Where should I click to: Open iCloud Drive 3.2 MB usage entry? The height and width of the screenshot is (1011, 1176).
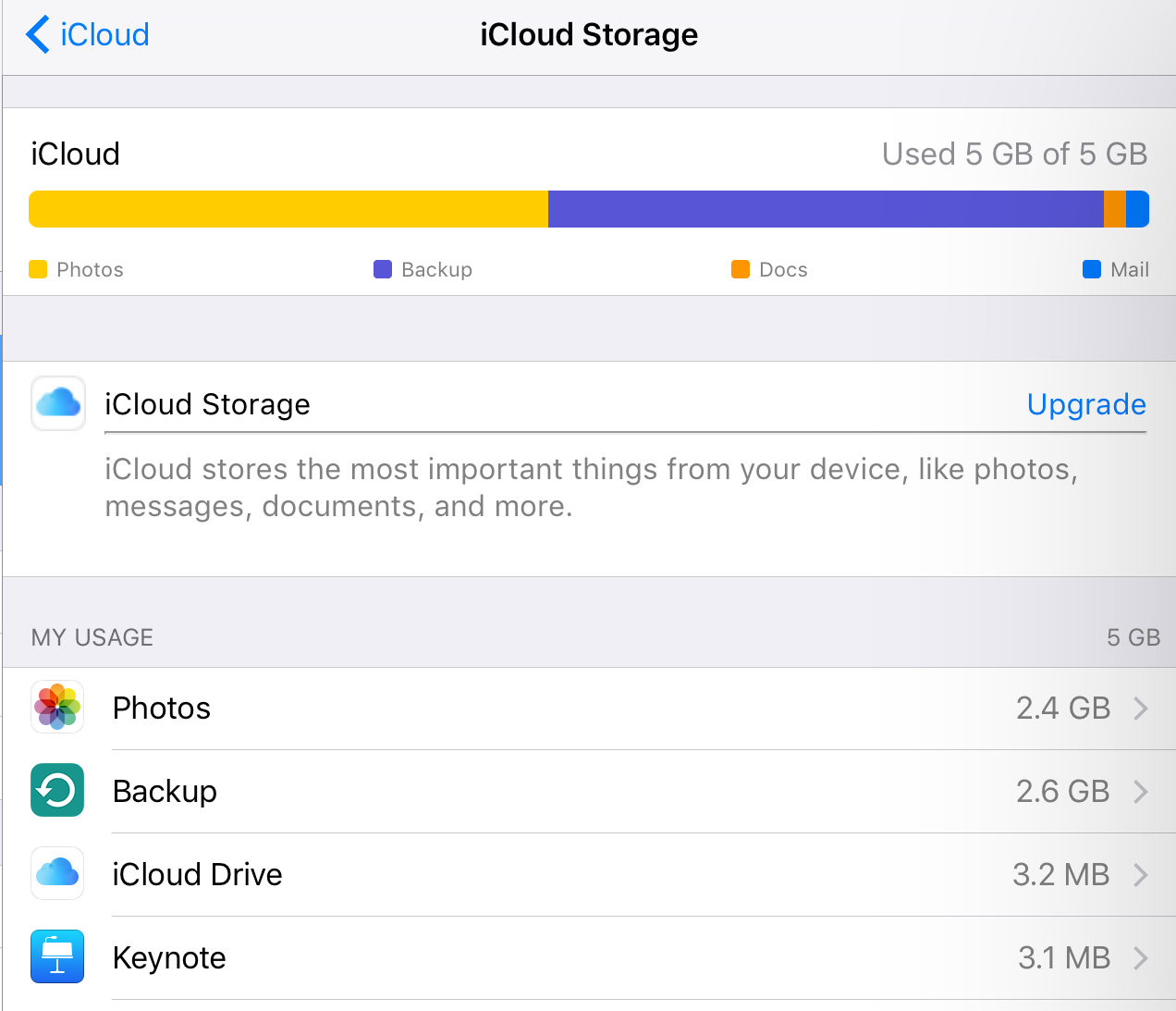point(1060,875)
